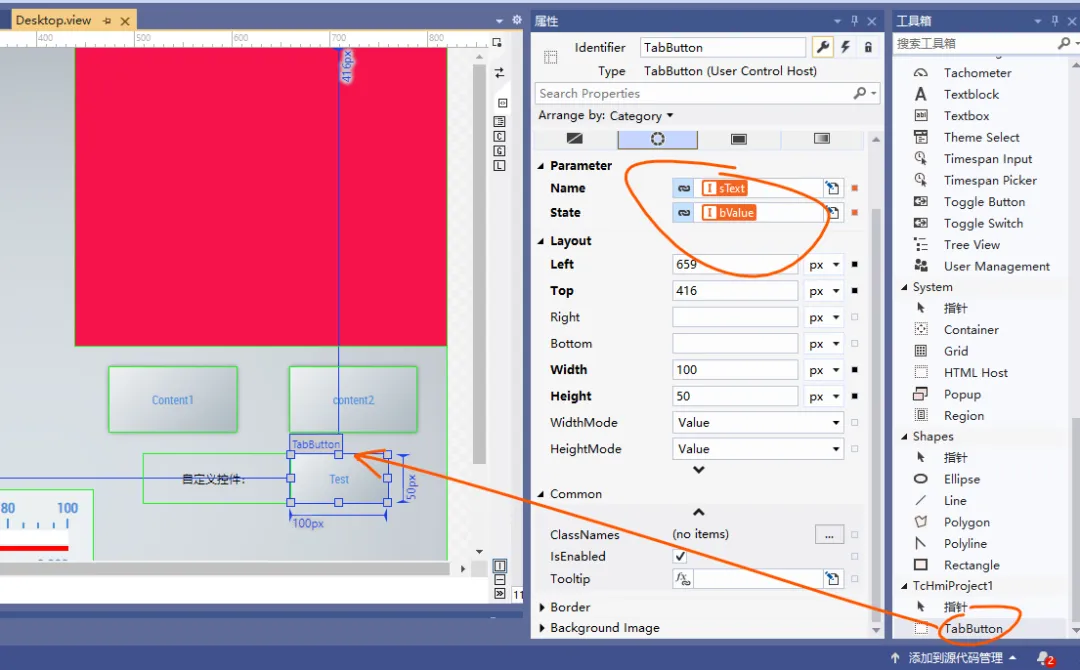
Task: Click the orange marker beside State
Action: [x=855, y=213]
